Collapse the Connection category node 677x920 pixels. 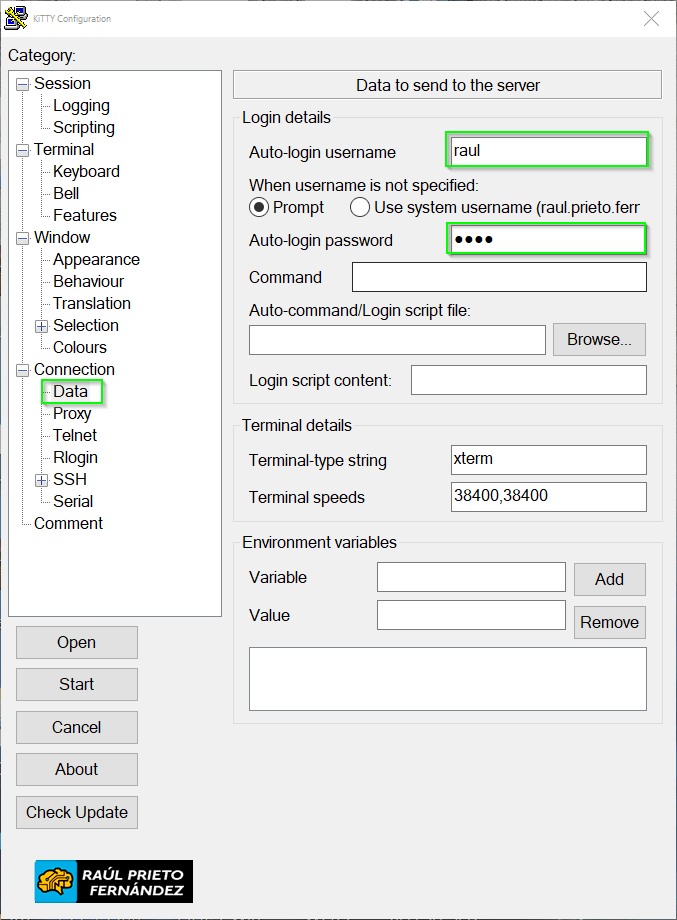pos(22,370)
